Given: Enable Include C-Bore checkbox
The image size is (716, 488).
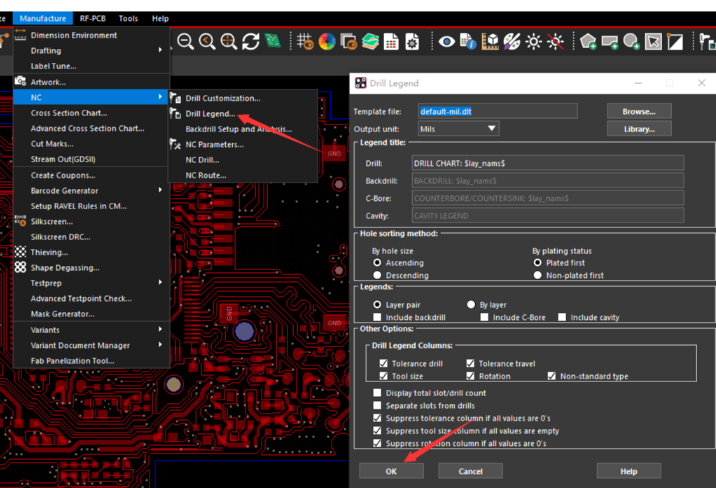Looking at the screenshot, I should [484, 317].
